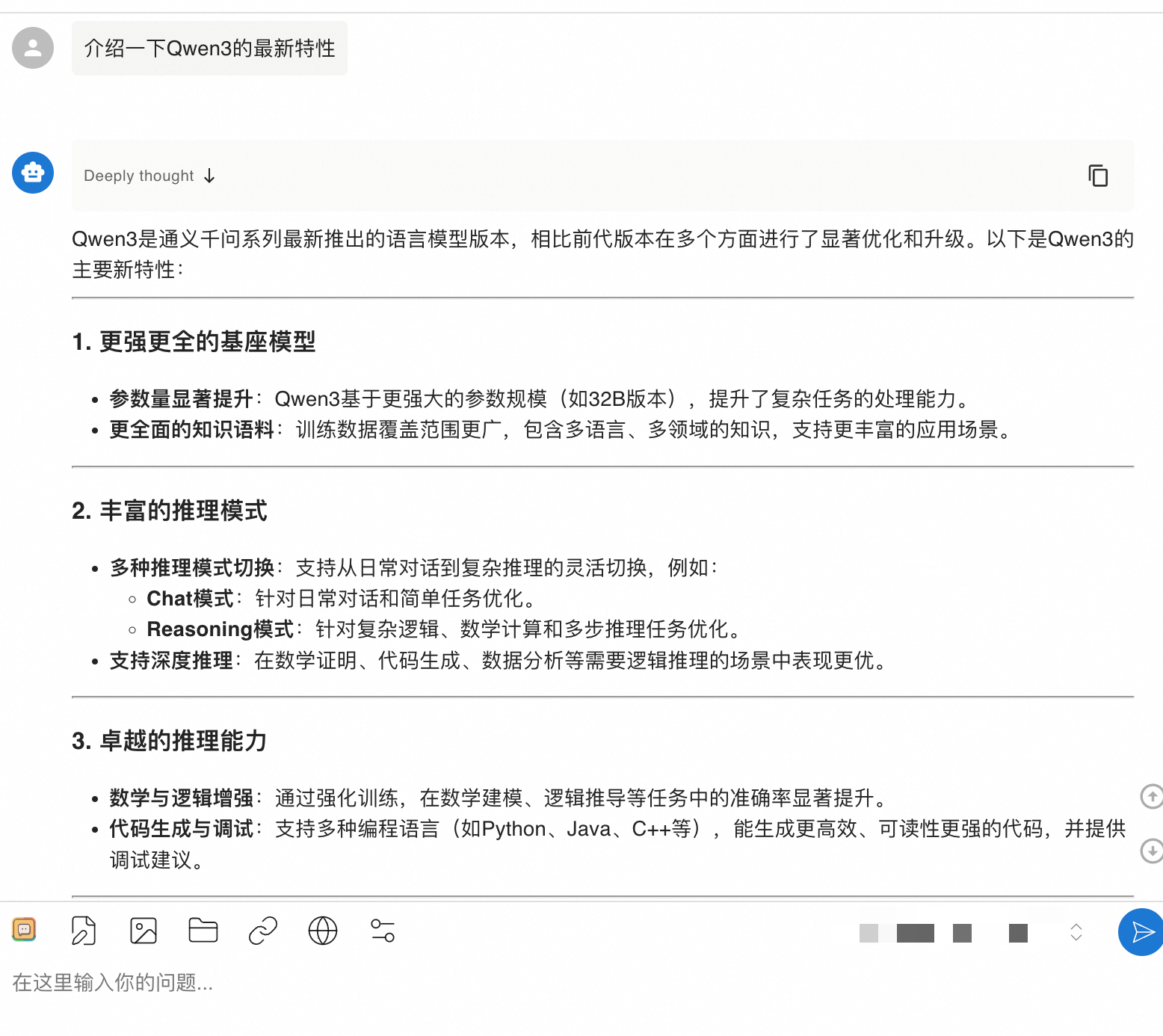This screenshot has width=1163, height=1036.
Task: Copy the assistant response with the copy icon
Action: click(1098, 176)
